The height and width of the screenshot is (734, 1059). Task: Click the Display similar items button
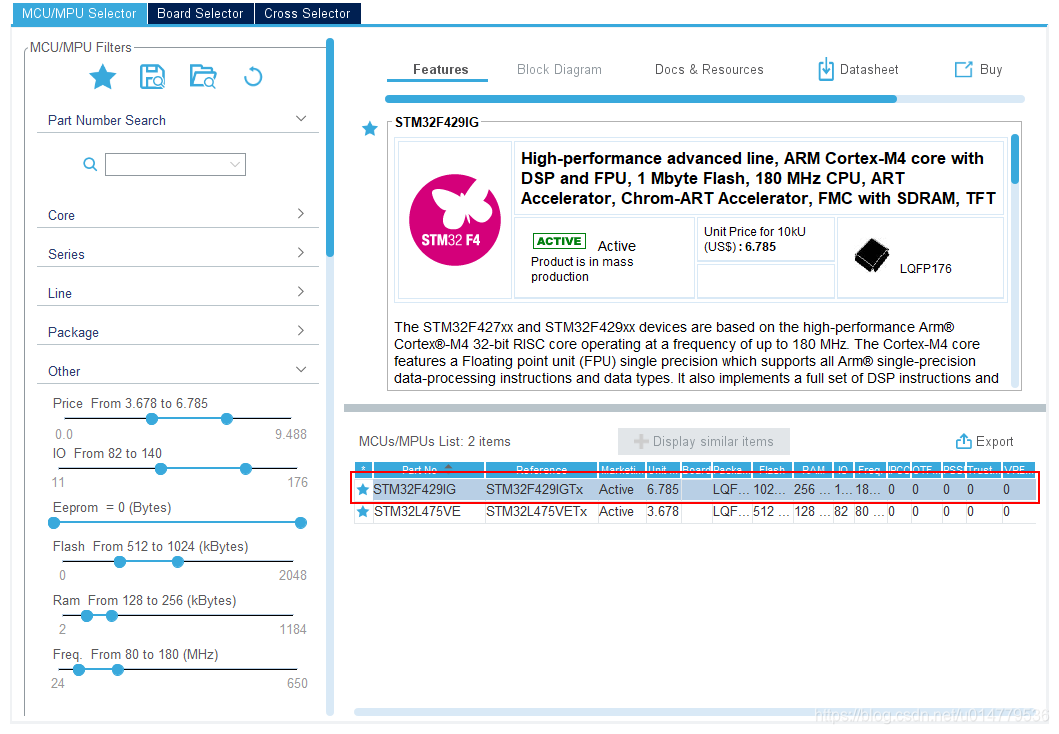[704, 442]
